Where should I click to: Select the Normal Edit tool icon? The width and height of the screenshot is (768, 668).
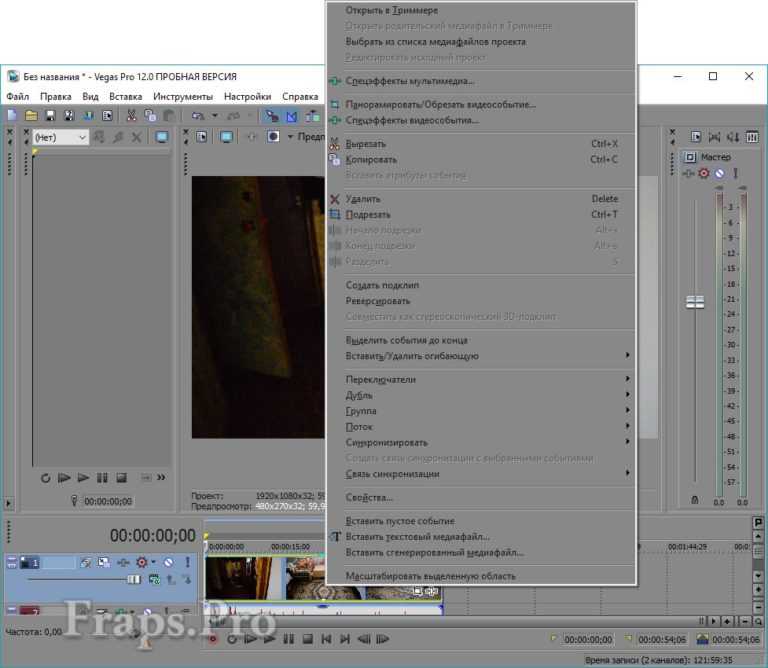pyautogui.click(x=272, y=116)
